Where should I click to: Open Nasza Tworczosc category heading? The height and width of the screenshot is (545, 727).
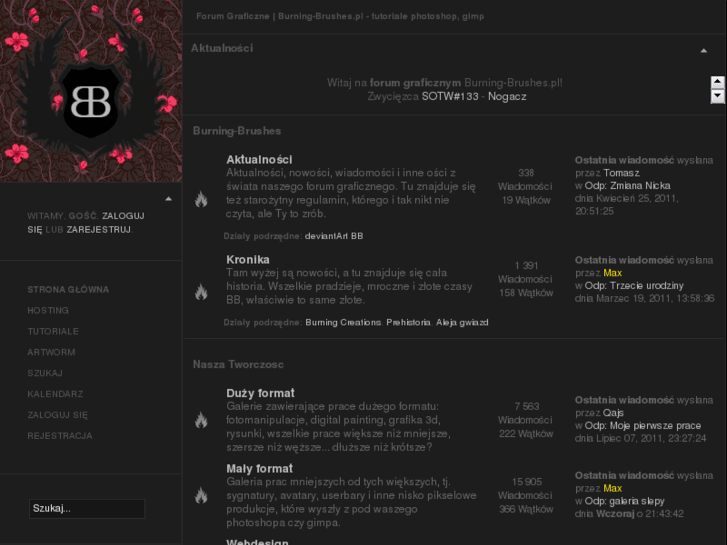tap(238, 364)
